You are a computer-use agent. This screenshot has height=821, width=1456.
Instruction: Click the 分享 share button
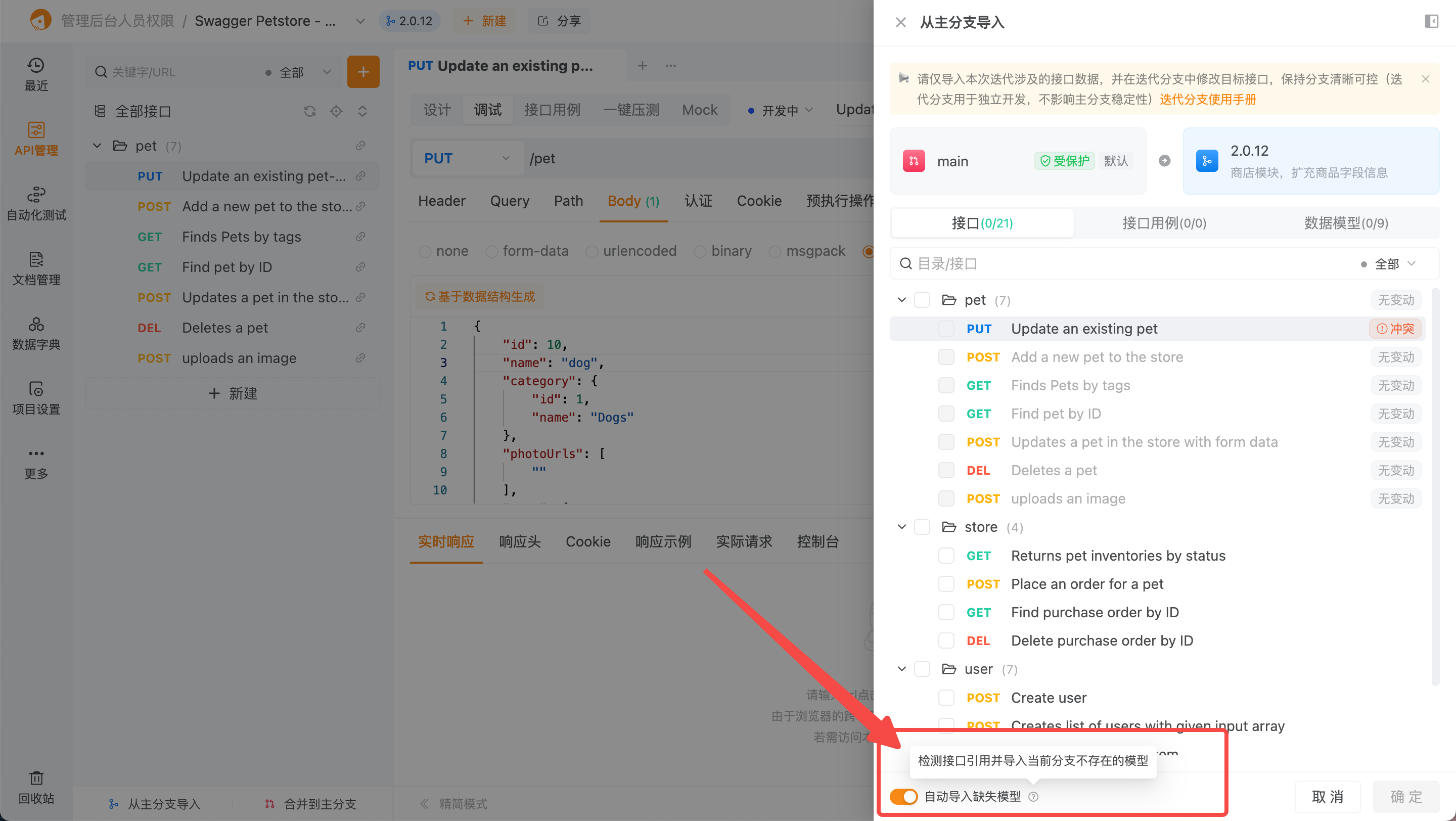click(559, 21)
